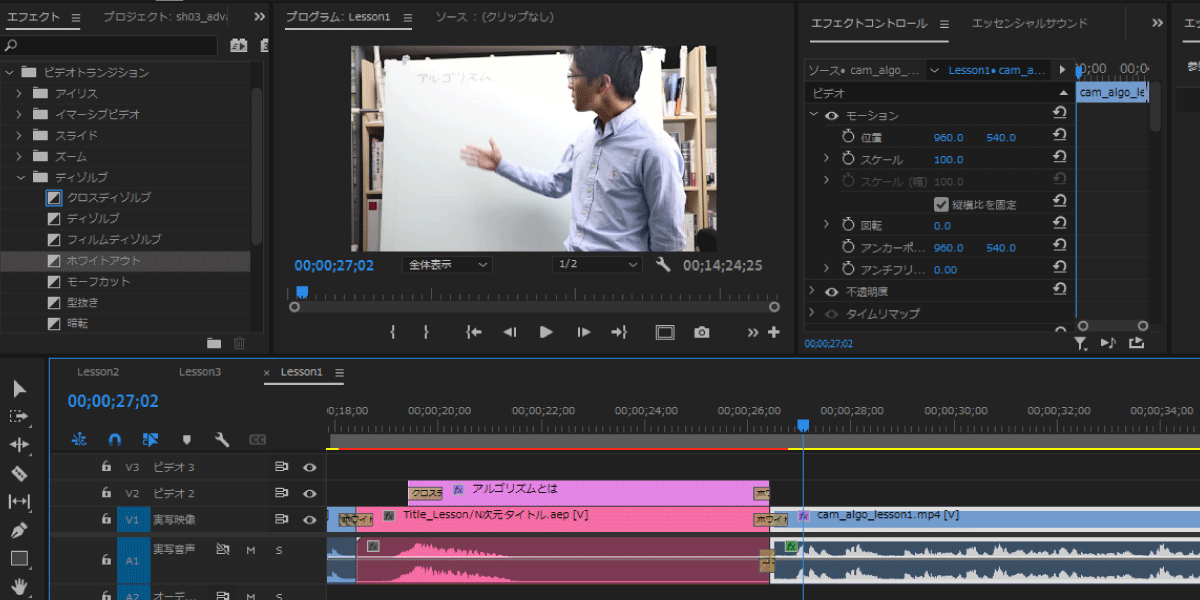Toggle lock on V3 track
Viewport: 1200px width, 600px height.
tap(106, 467)
